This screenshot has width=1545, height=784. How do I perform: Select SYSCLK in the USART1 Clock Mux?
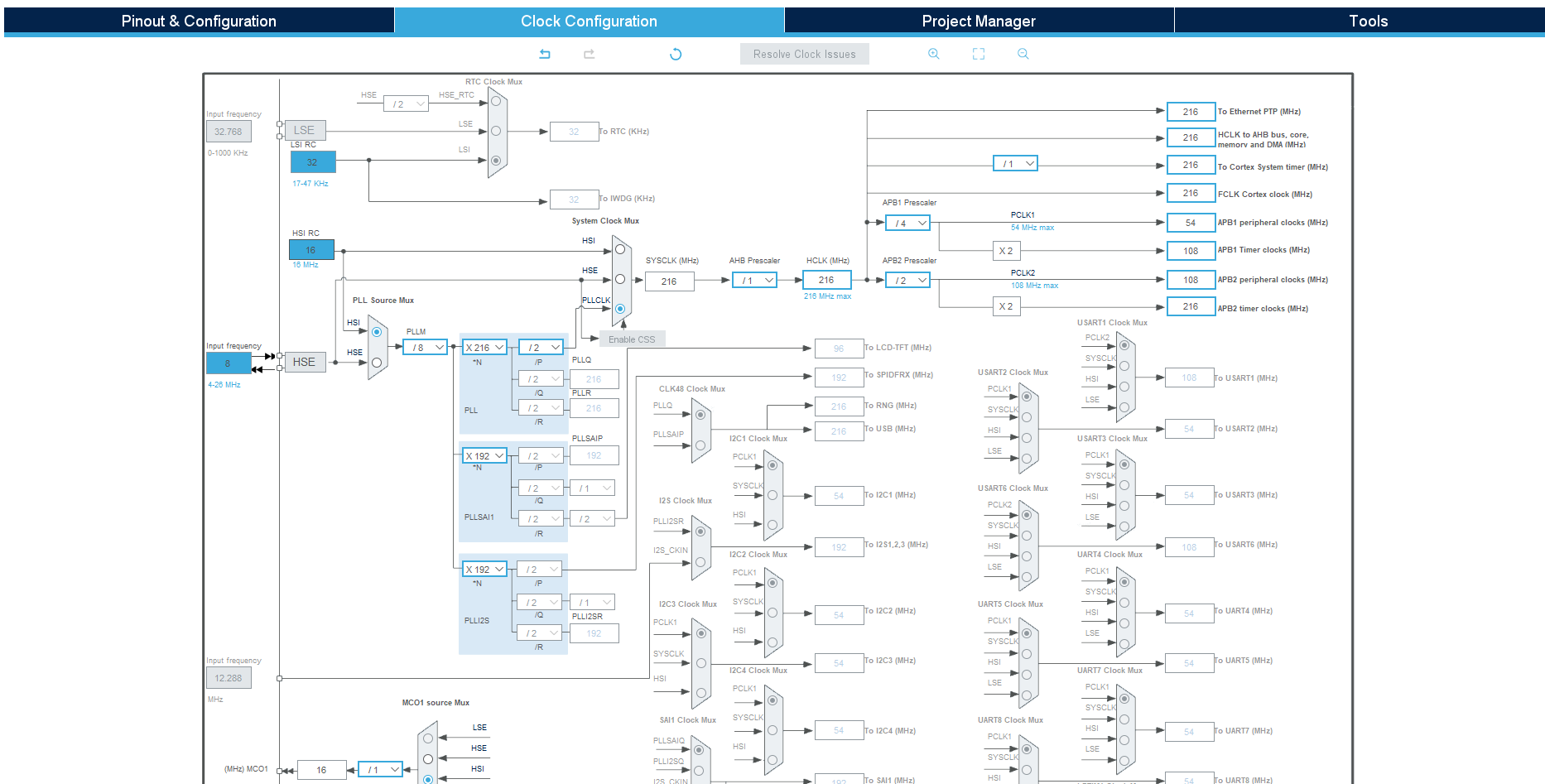pos(1124,366)
